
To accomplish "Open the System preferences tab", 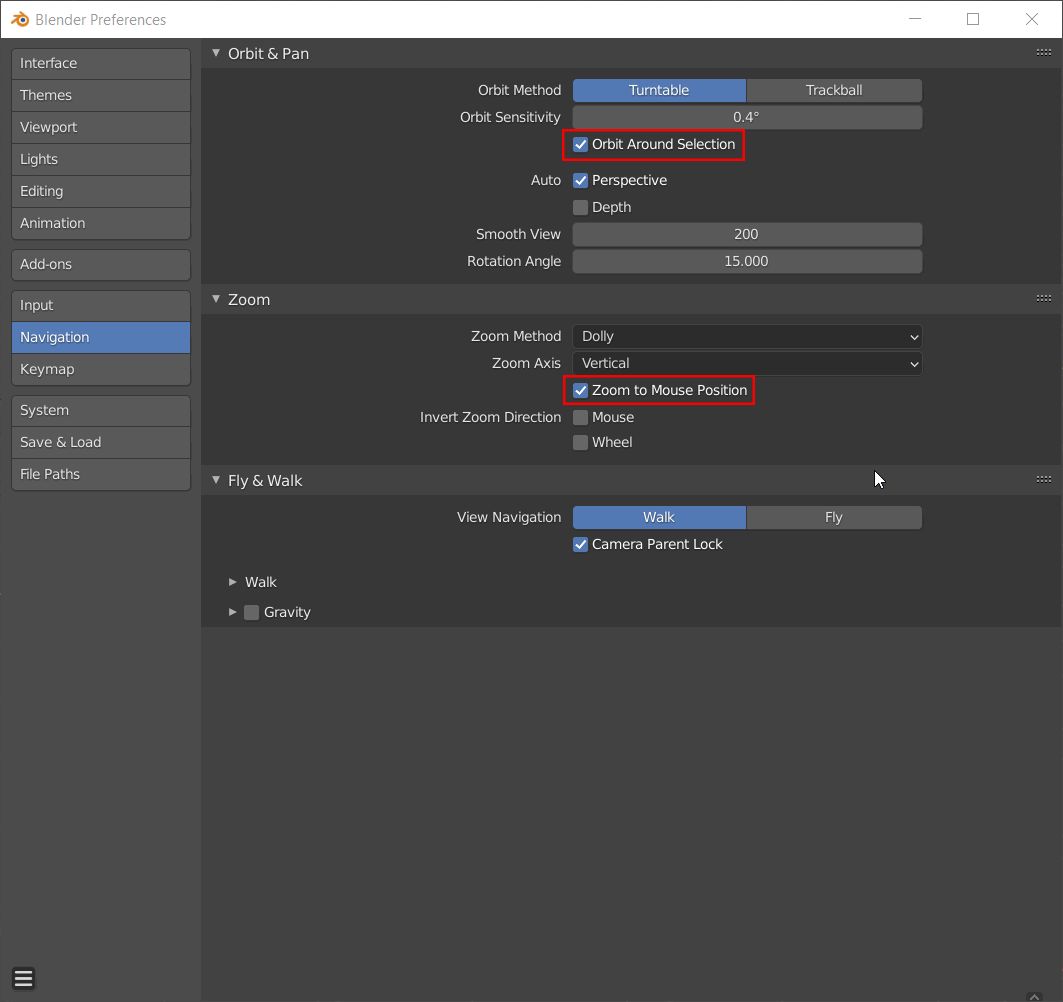I will [101, 410].
